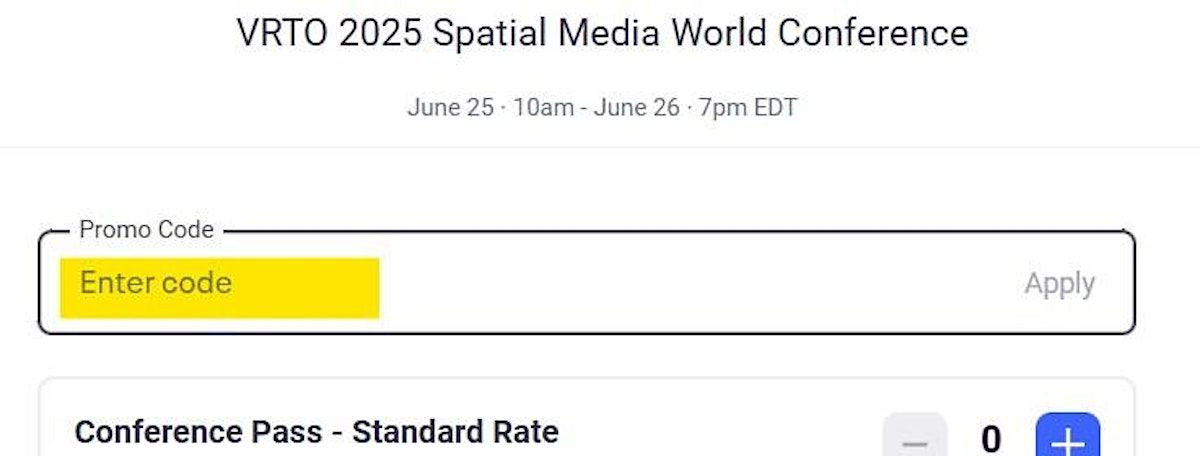Screen dimensions: 1200x456
Task: Click empty space inside promo code box
Action: click(x=700, y=284)
